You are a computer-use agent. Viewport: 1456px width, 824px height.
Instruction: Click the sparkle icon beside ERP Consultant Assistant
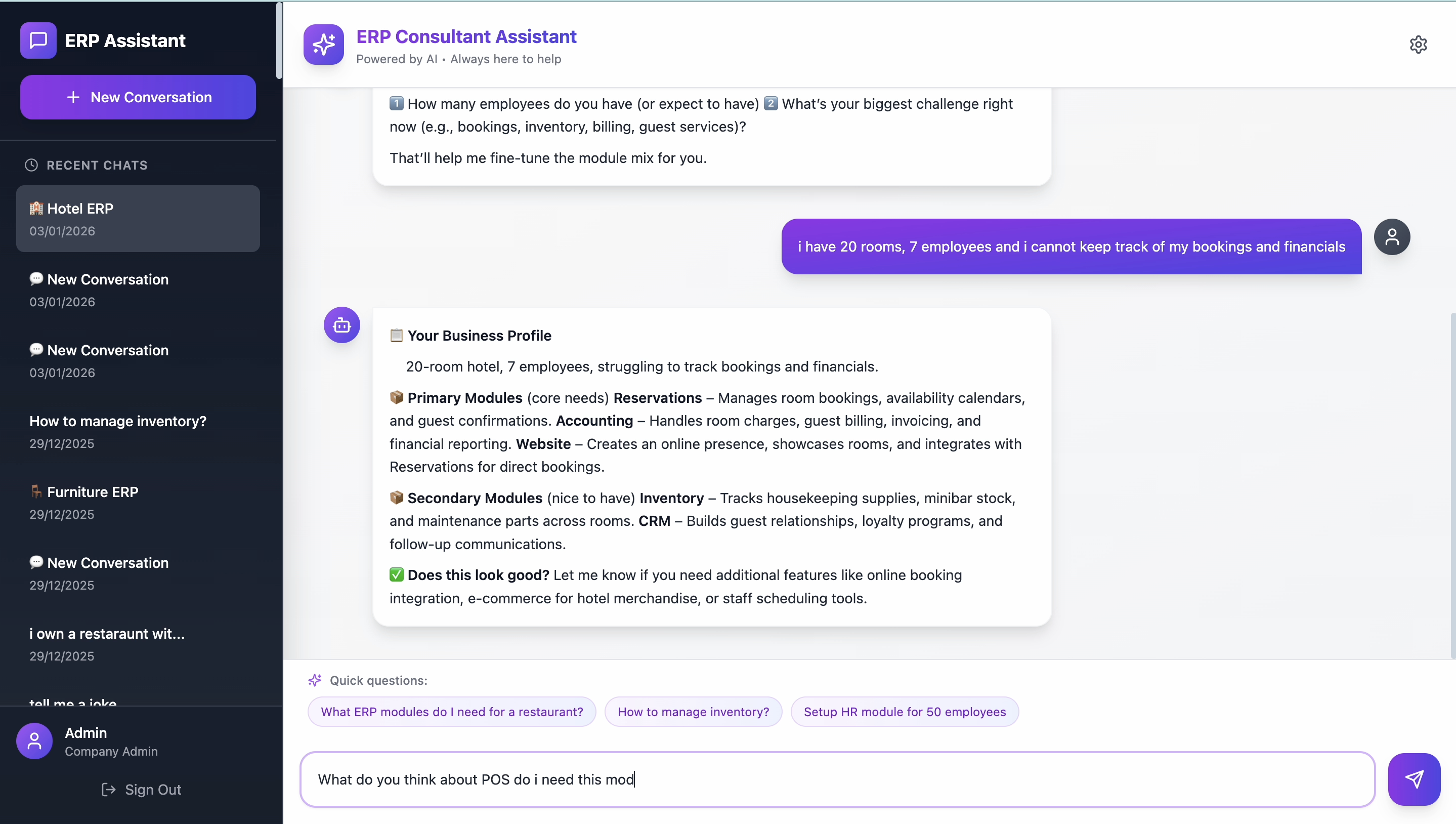pos(323,45)
